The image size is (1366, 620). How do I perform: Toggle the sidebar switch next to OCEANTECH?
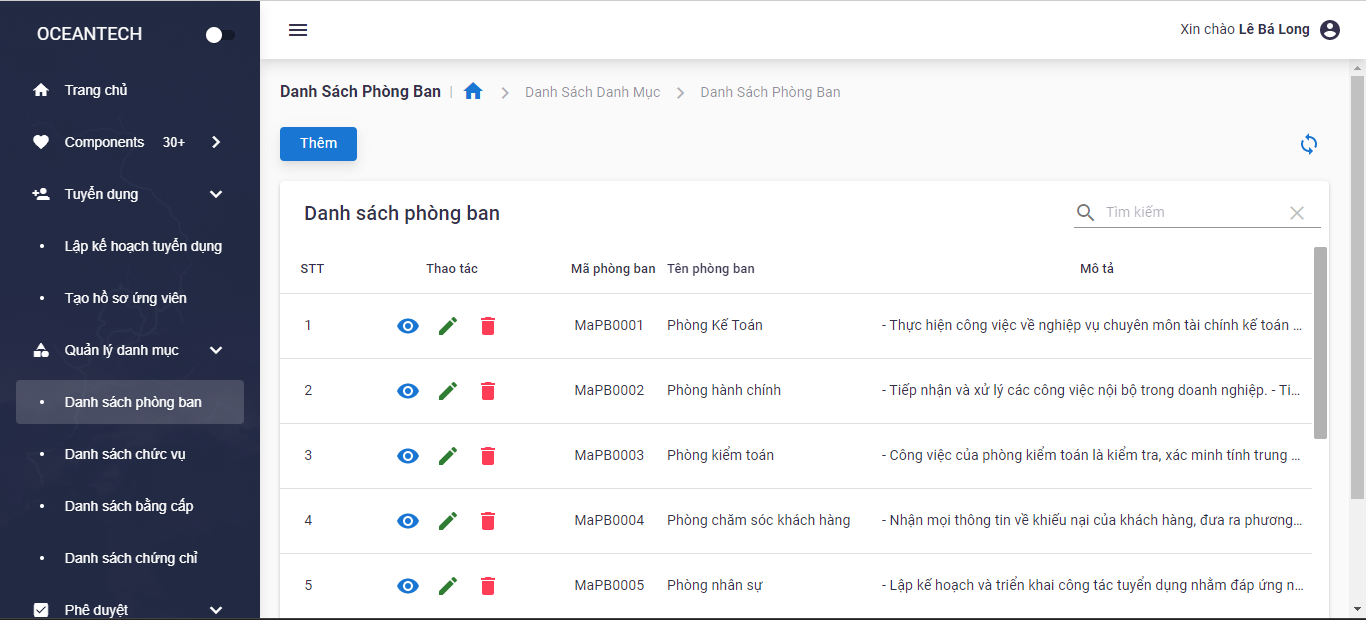point(220,35)
